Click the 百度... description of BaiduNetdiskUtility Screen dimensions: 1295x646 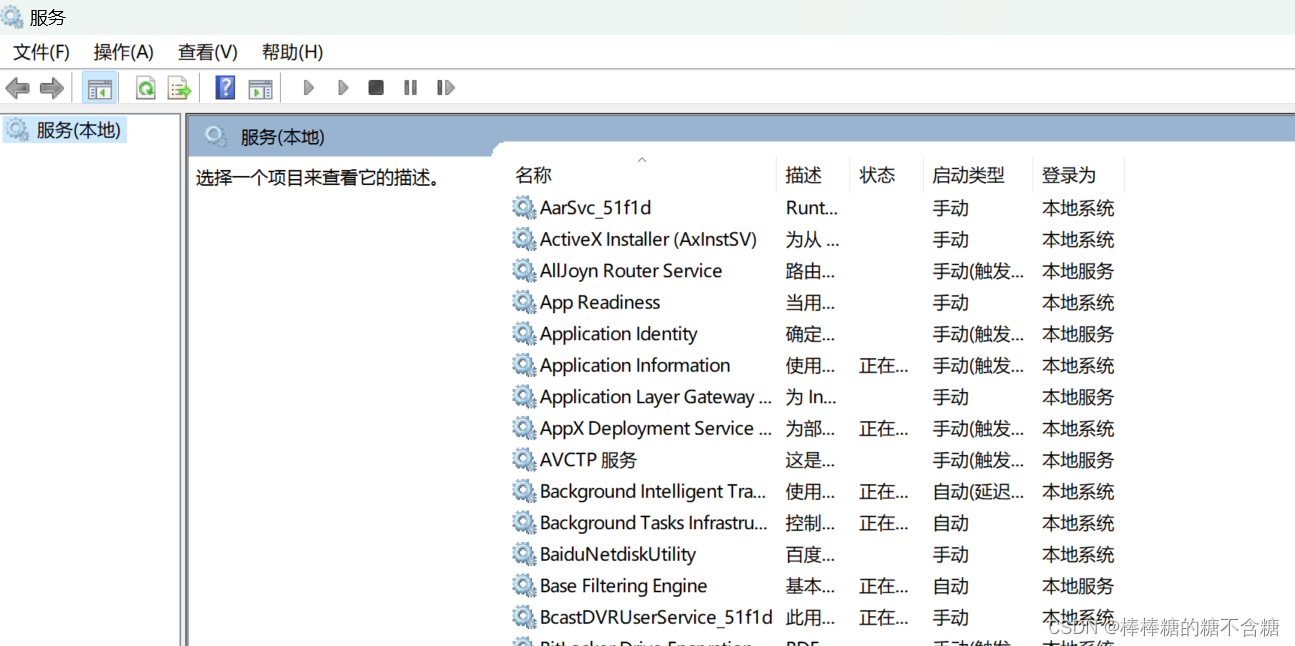coord(810,554)
